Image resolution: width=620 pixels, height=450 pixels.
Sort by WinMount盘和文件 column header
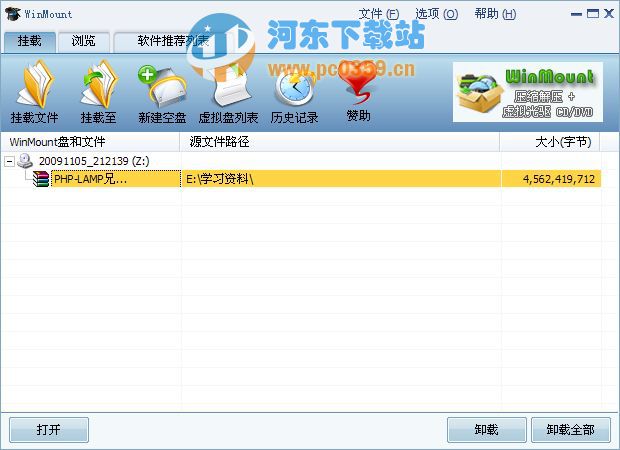click(x=91, y=142)
